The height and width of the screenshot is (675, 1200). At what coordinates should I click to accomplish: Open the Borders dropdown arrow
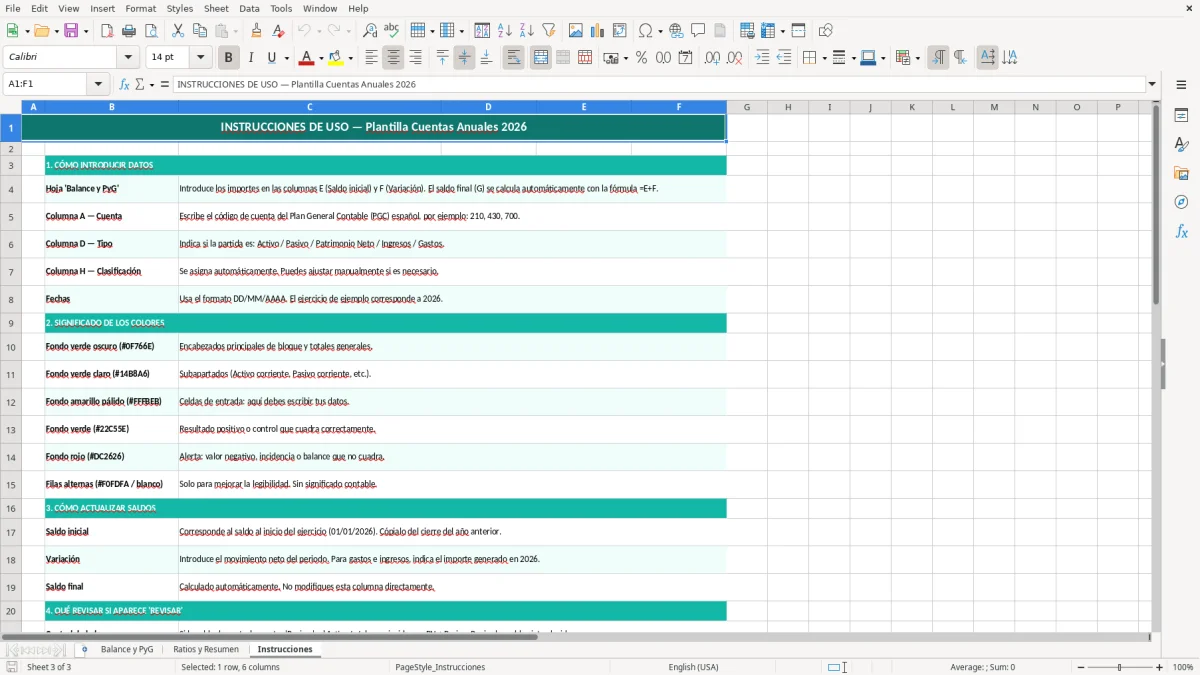(x=824, y=58)
